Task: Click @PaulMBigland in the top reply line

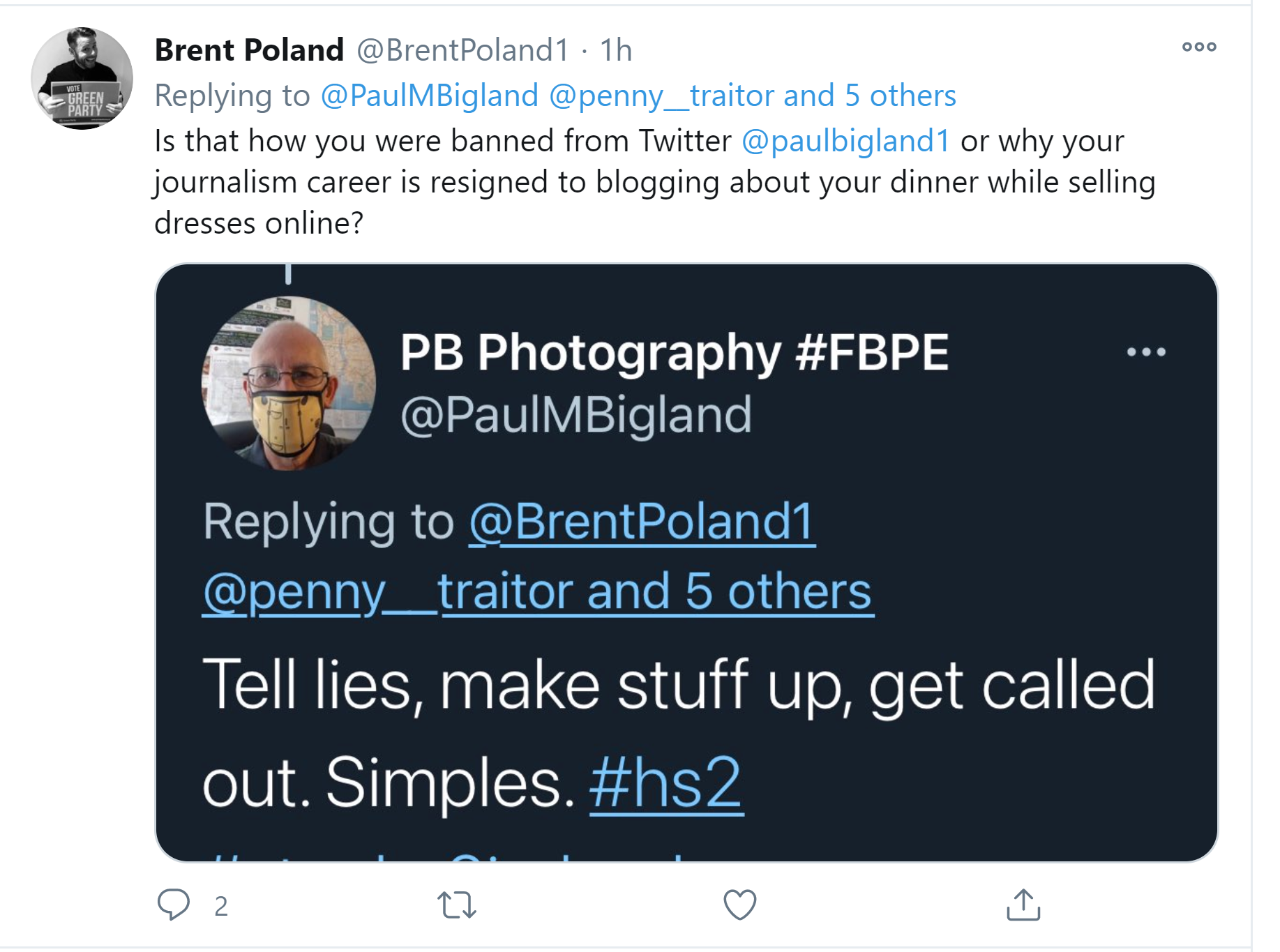Action: (x=430, y=96)
